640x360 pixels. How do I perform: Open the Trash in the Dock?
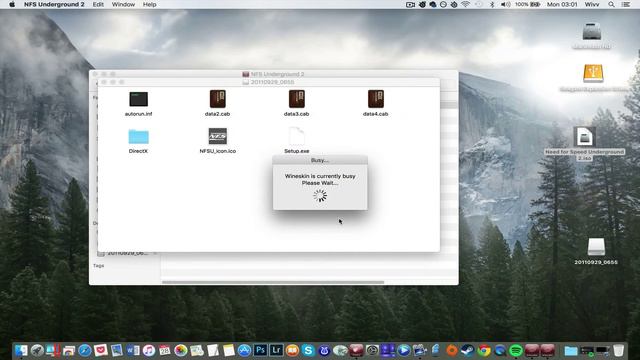click(x=619, y=350)
